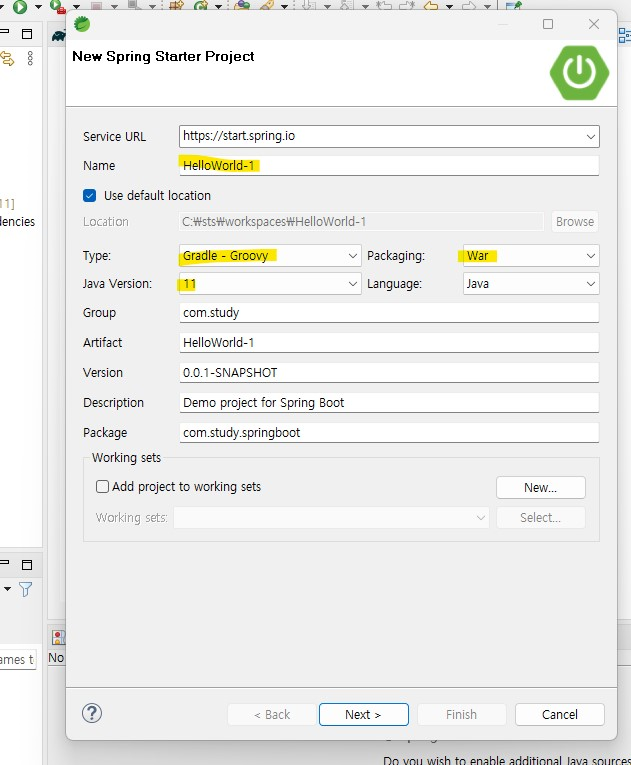Viewport: 631px width, 765px height.
Task: Click the Name field containing HelloWorld-1
Action: pyautogui.click(x=389, y=165)
